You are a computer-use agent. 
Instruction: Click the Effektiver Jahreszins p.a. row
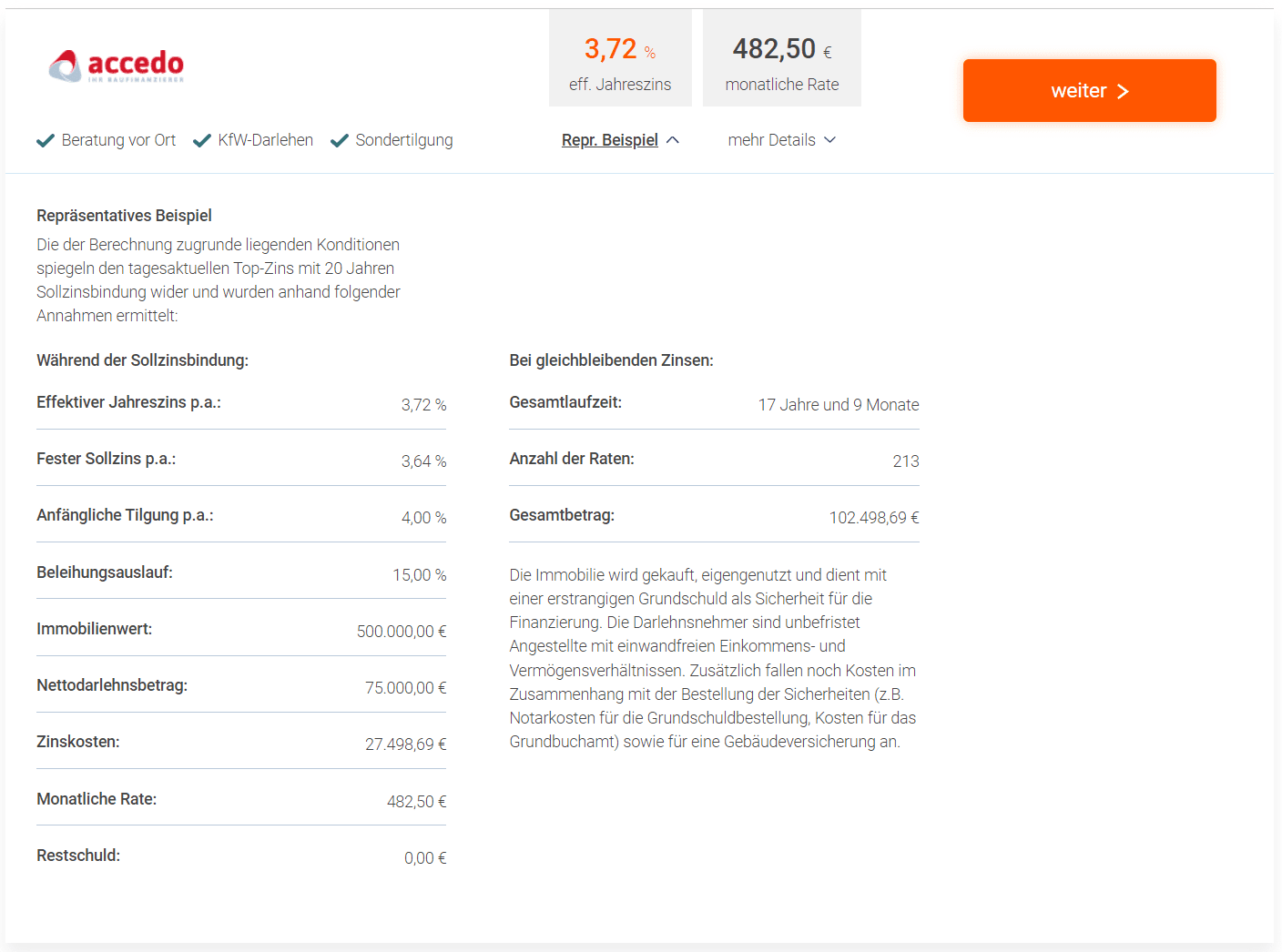(241, 404)
